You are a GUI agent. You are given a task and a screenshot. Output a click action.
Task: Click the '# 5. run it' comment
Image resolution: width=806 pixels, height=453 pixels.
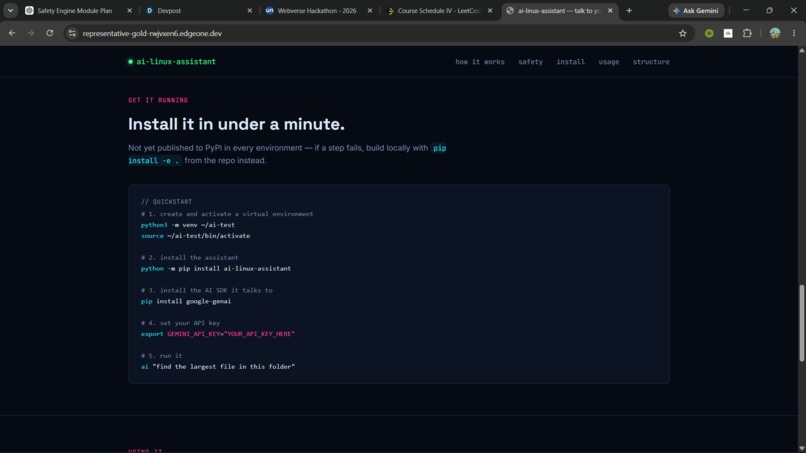tap(161, 355)
